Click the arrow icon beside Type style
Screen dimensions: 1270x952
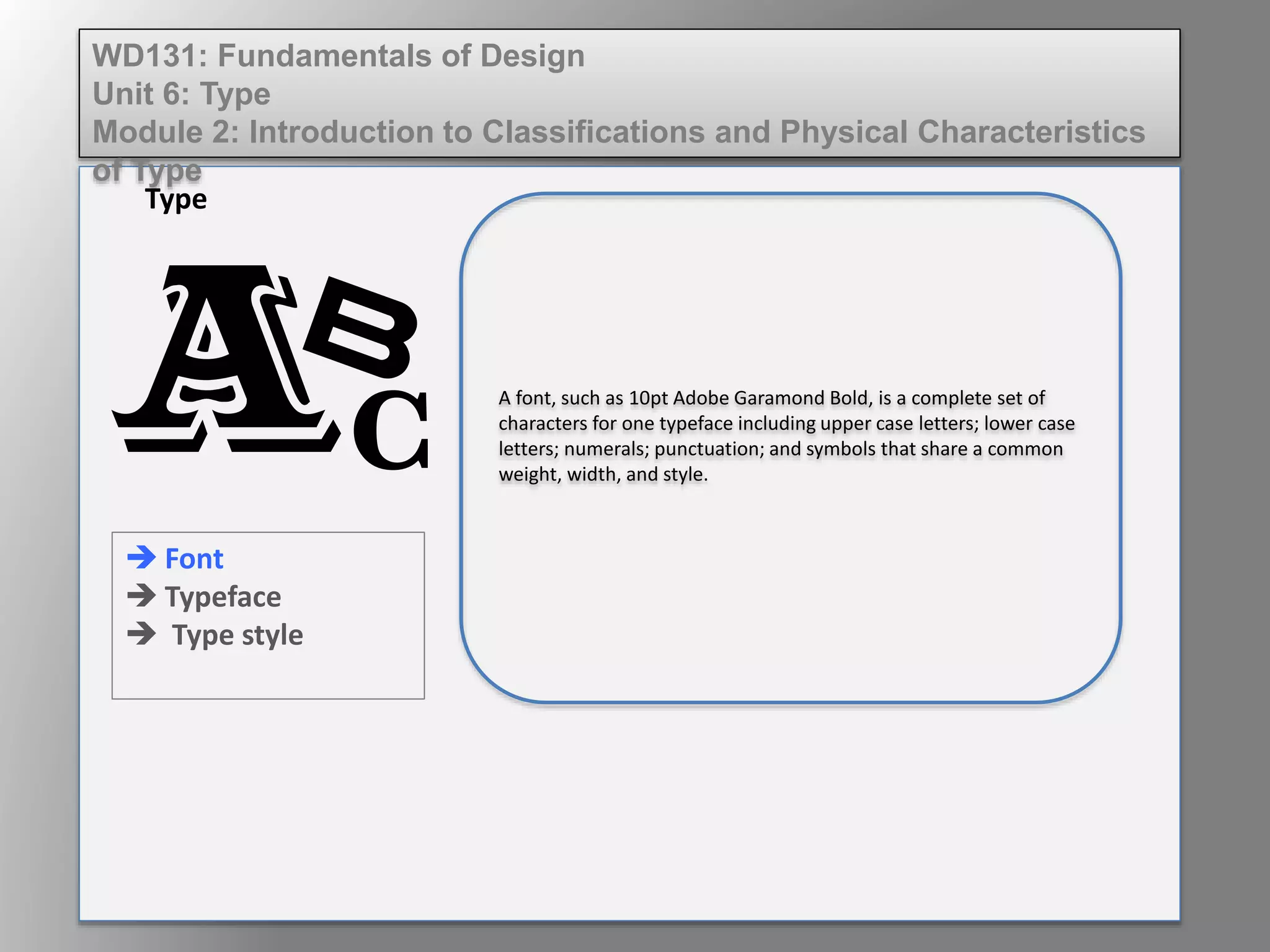click(x=141, y=633)
